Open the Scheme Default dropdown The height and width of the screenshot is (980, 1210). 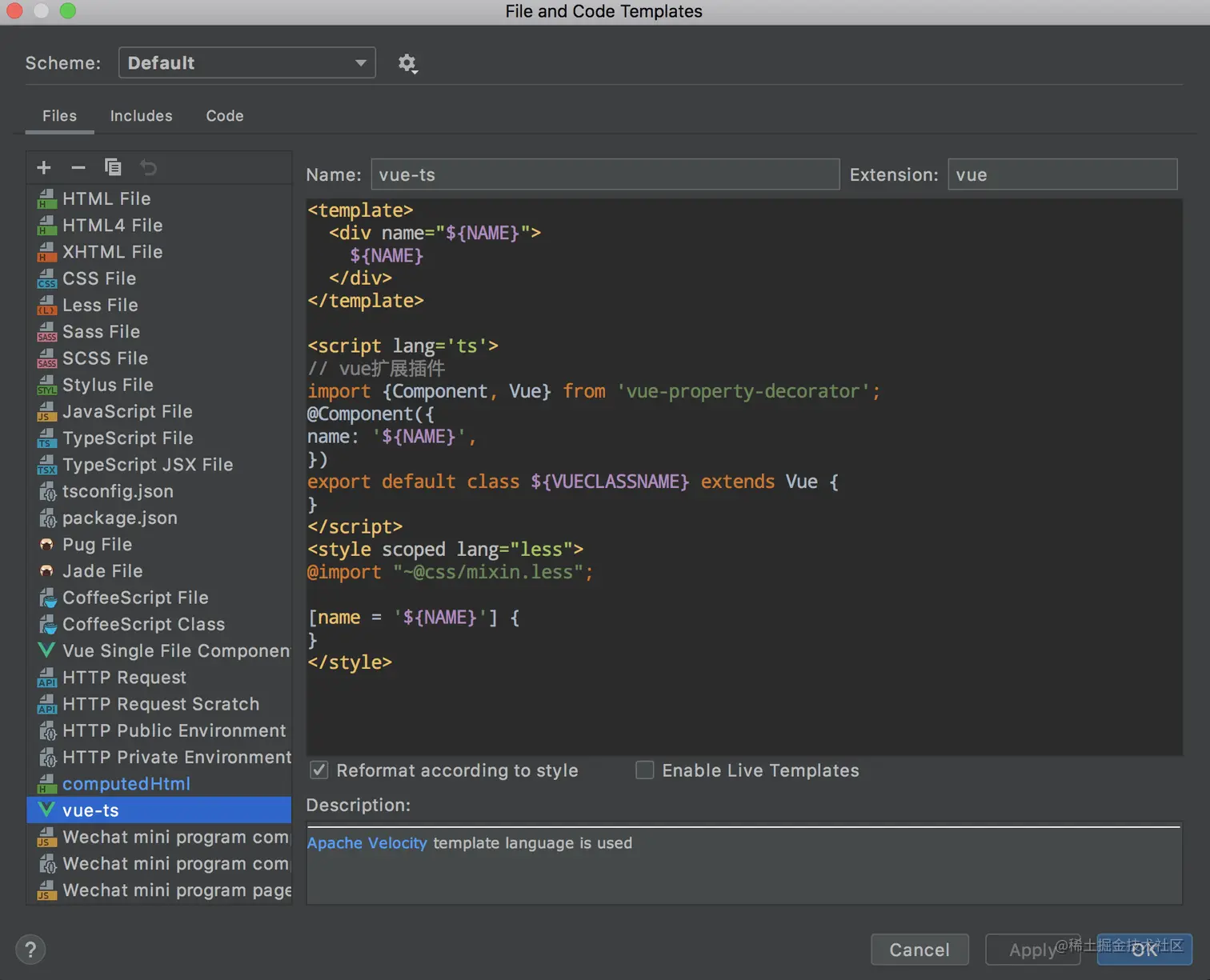click(246, 63)
